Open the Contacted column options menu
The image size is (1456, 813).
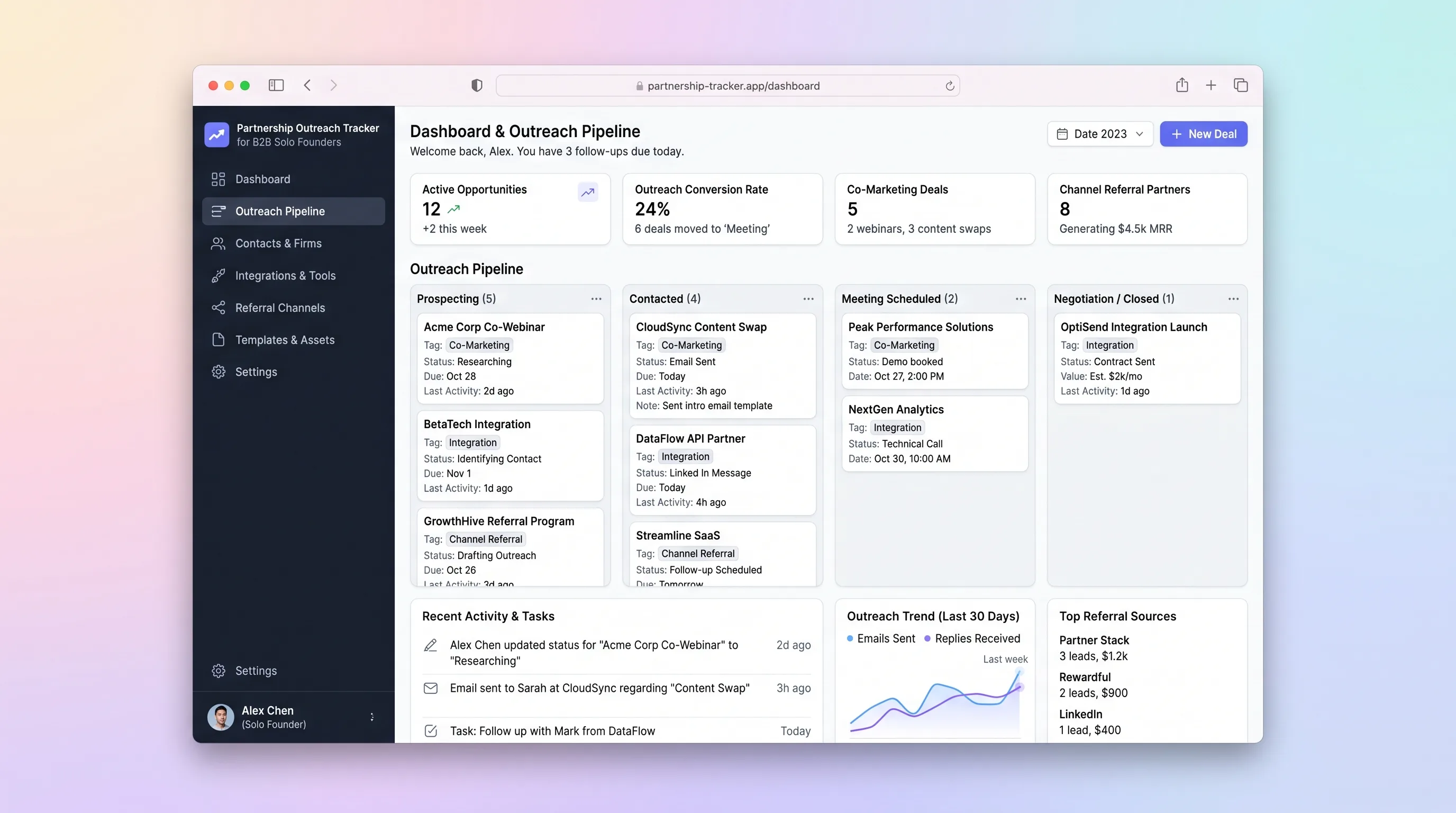[x=808, y=299]
